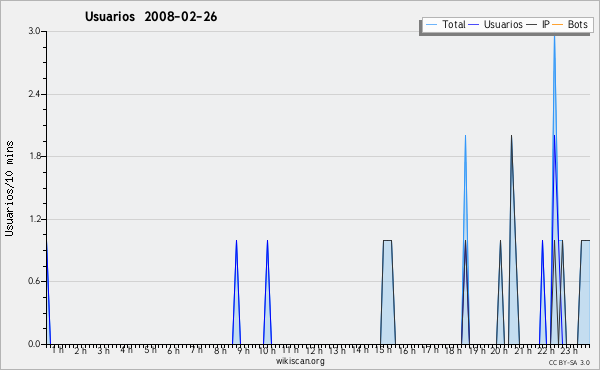Image resolution: width=600 pixels, height=370 pixels.
Task: Click the '15 h' x-axis label
Action: pyautogui.click(x=383, y=350)
